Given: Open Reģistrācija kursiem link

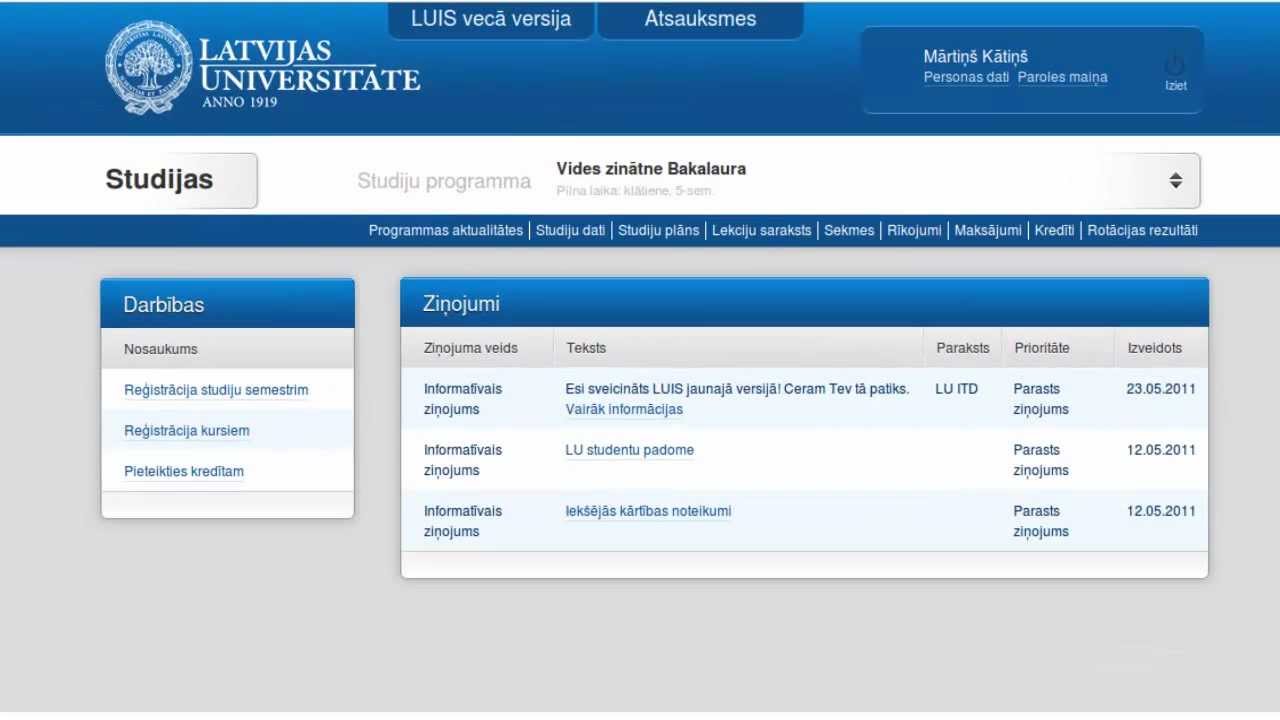Looking at the screenshot, I should 187,431.
